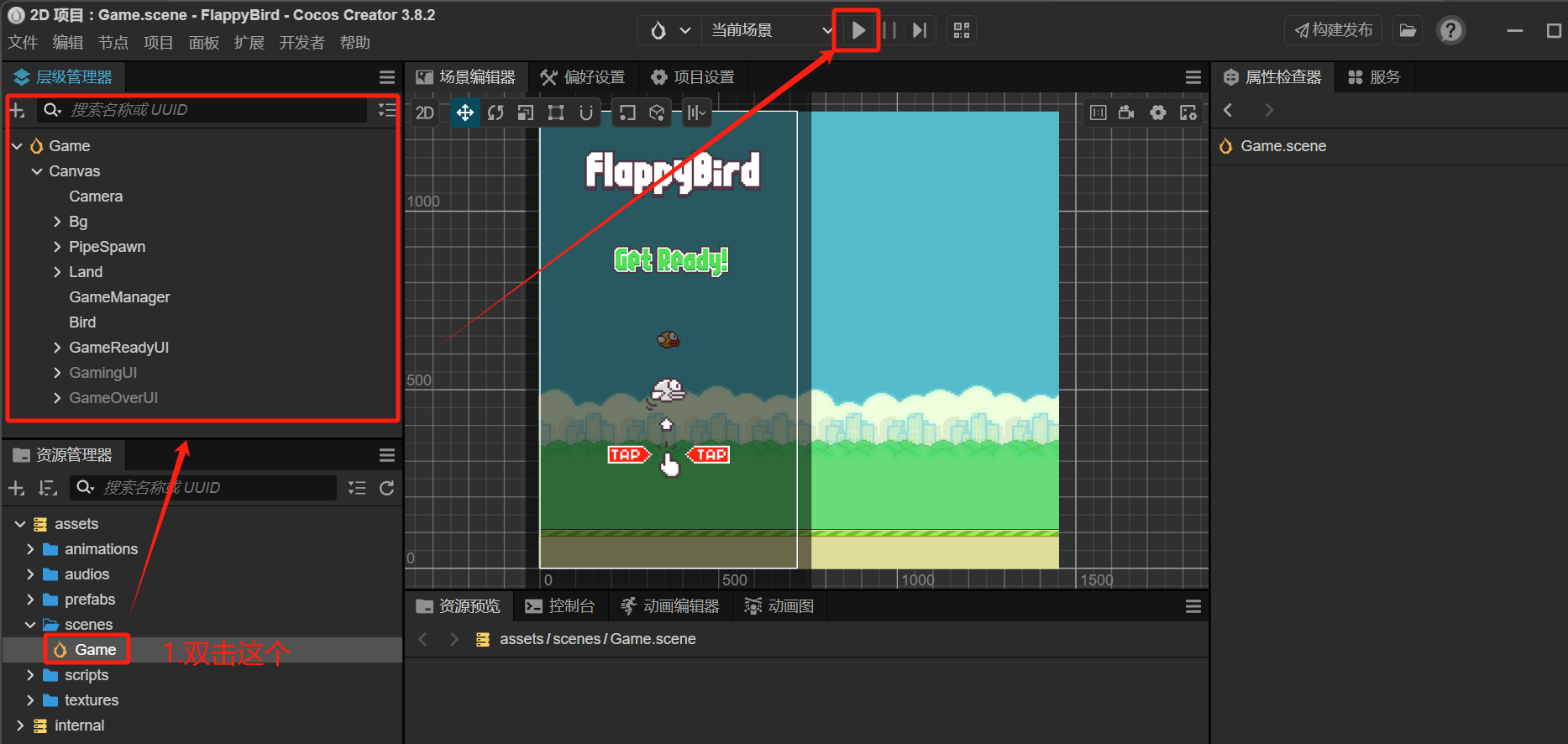
Task: Select the move transform tool
Action: click(x=464, y=113)
